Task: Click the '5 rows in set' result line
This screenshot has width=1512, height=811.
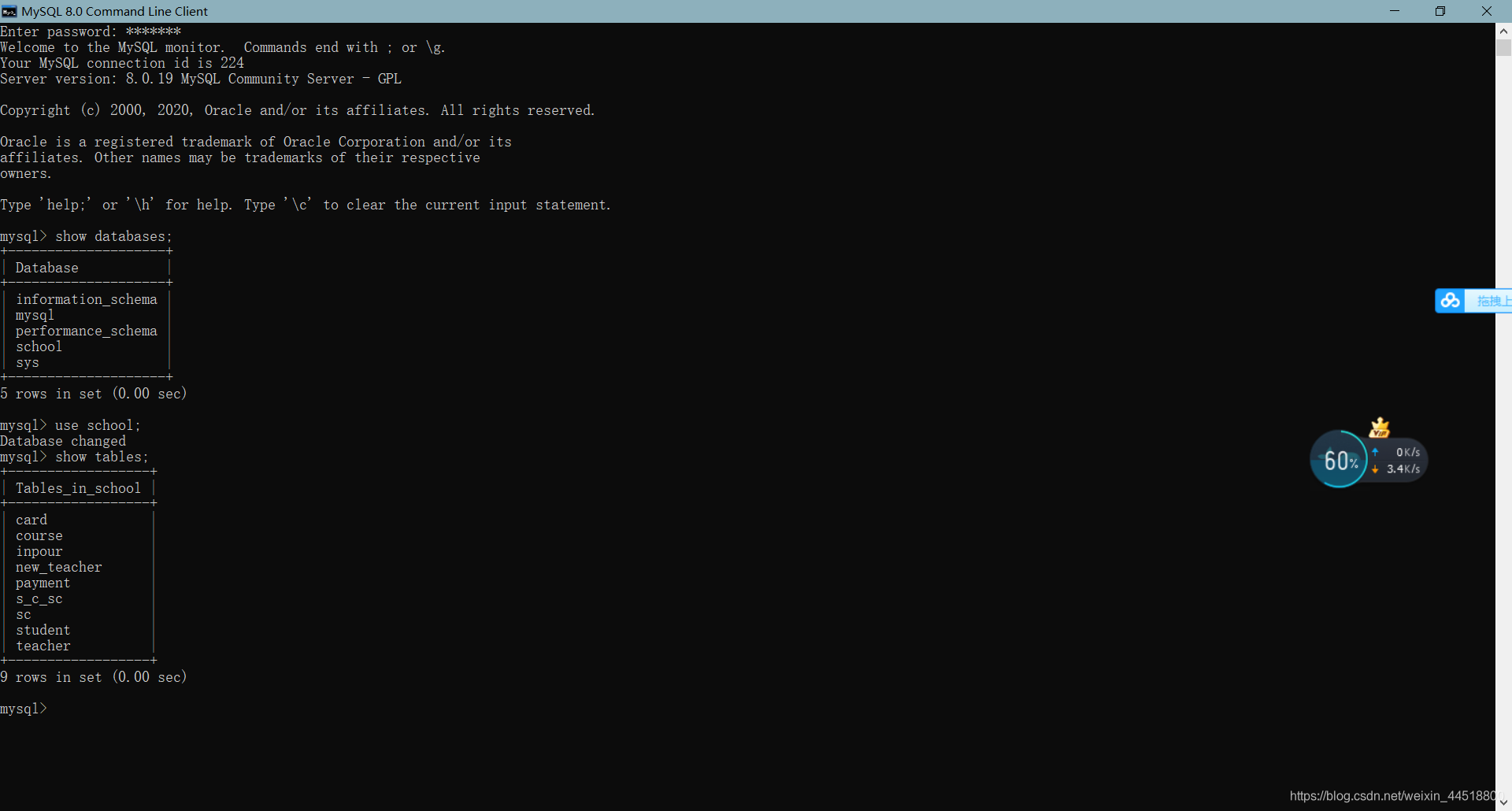Action: pyautogui.click(x=94, y=394)
